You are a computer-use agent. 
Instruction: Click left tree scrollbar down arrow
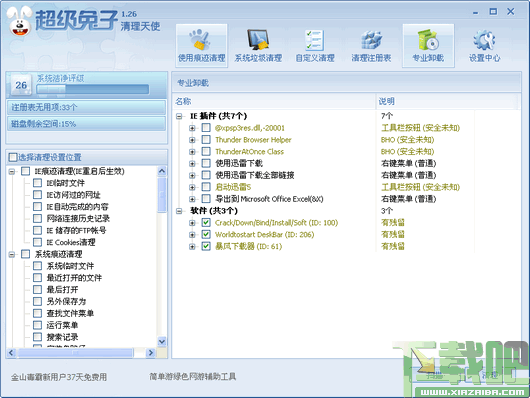(x=162, y=341)
